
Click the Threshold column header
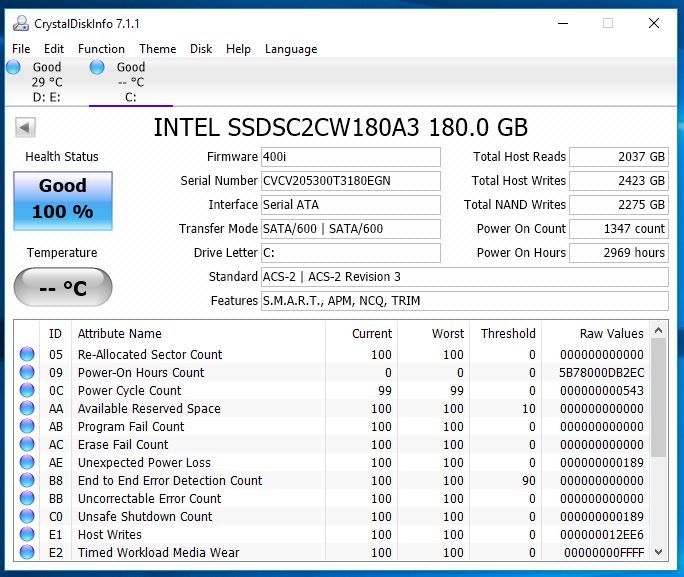click(508, 334)
